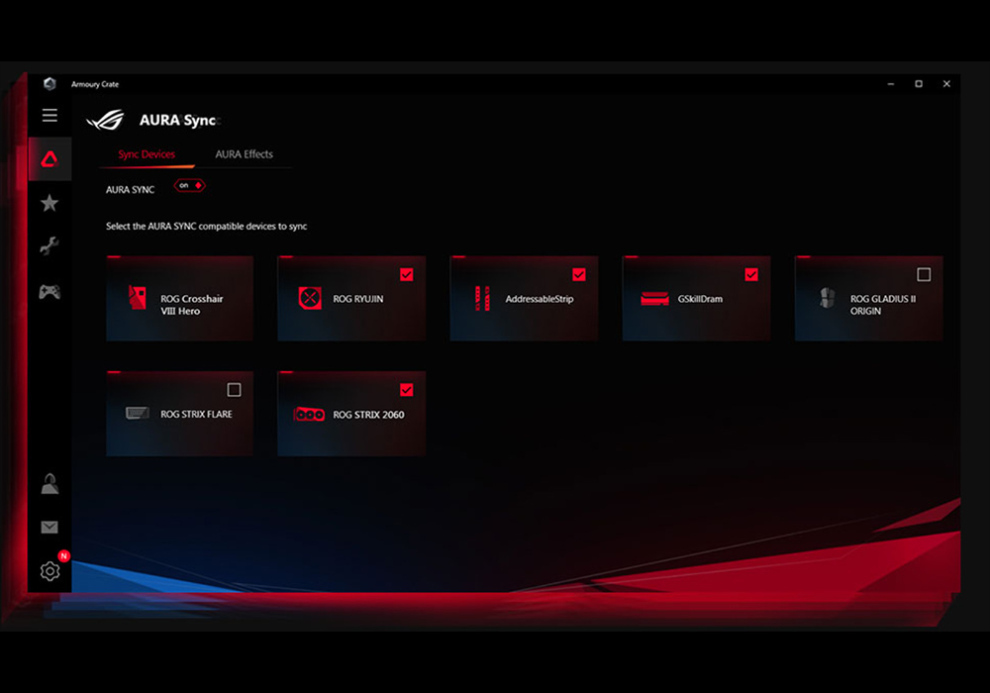Maximize the Armoury Crate window
Screen dimensions: 990x693
919,84
